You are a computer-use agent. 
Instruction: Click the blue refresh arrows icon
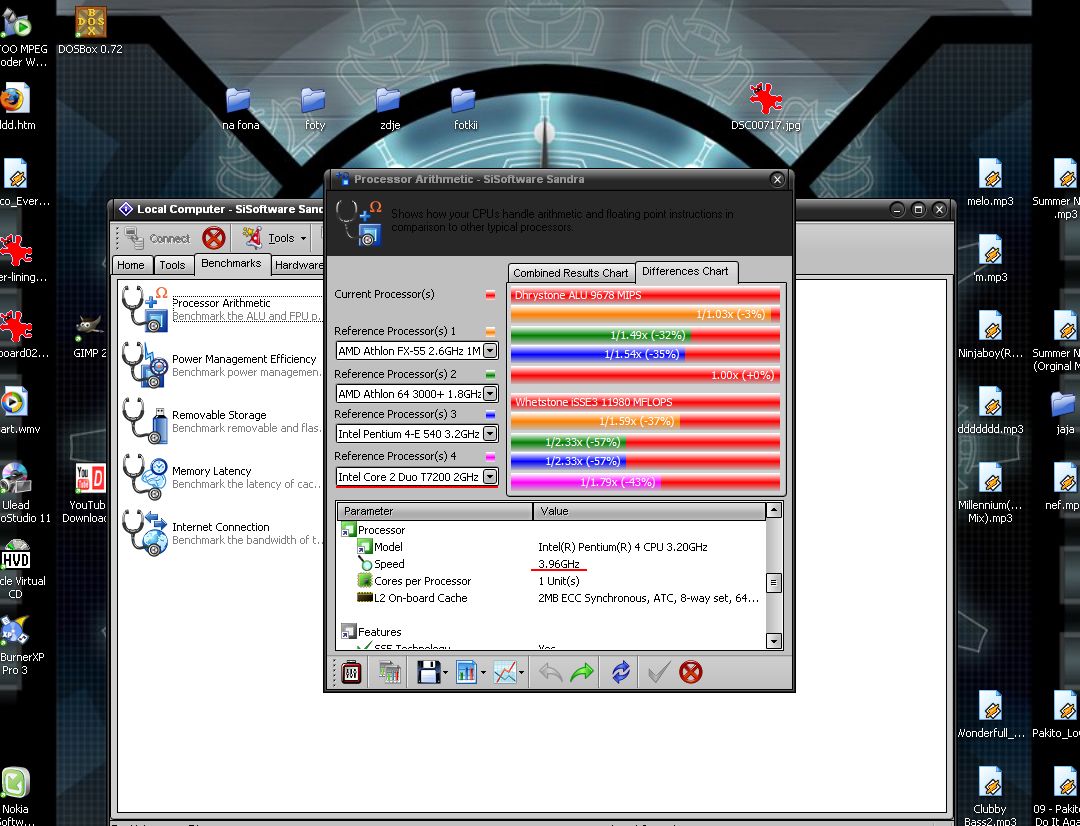tap(621, 673)
